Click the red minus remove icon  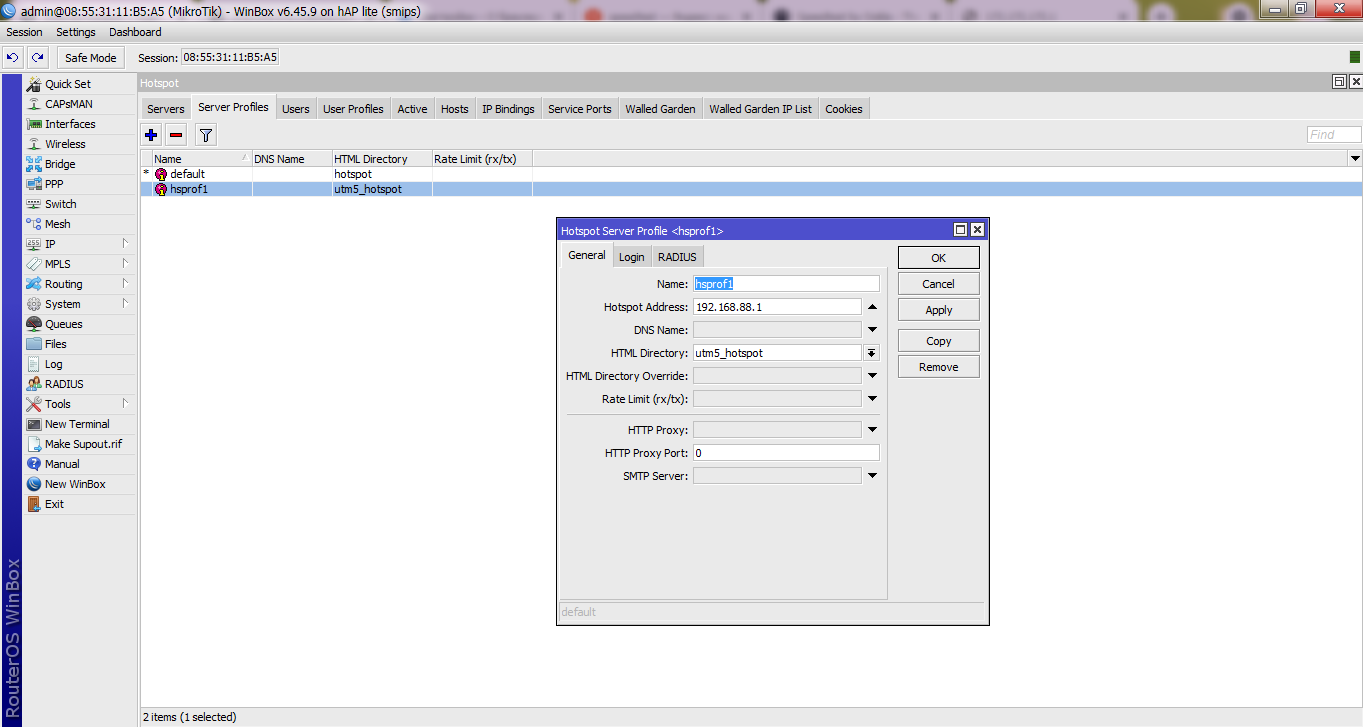pyautogui.click(x=176, y=135)
